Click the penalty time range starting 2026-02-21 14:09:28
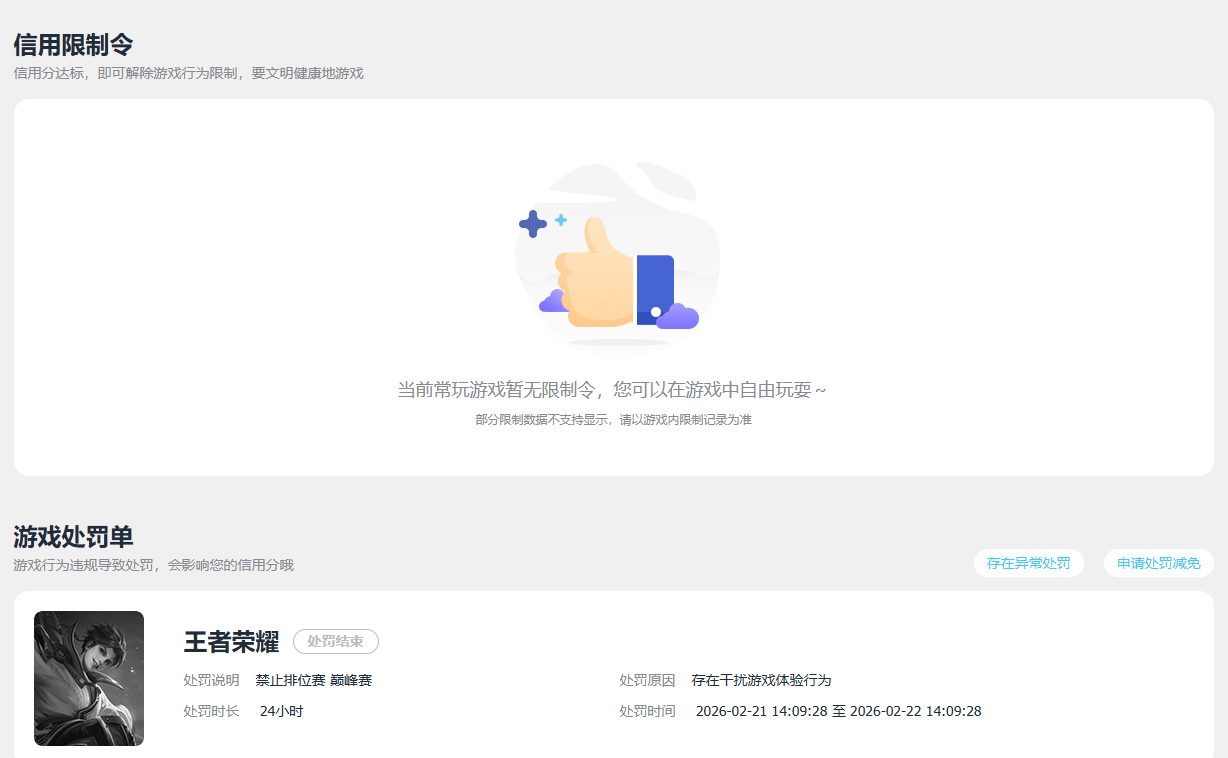Screen dimensions: 1228x758 (x=838, y=711)
